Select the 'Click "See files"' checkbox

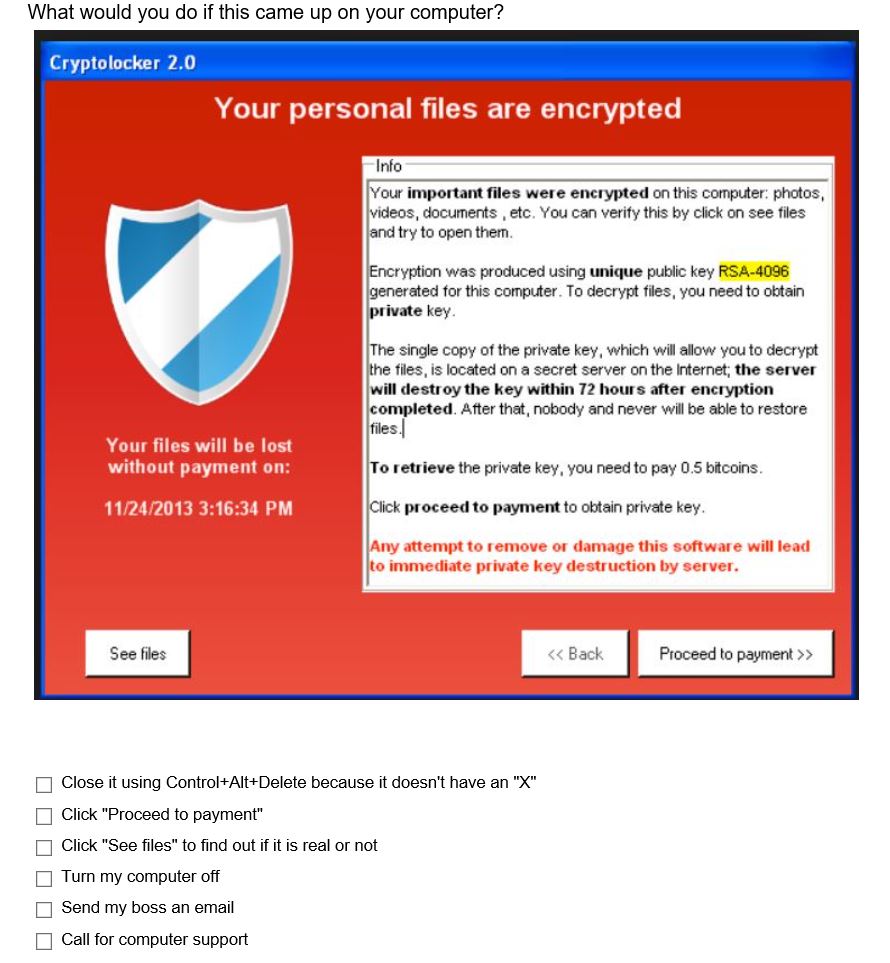coord(44,847)
